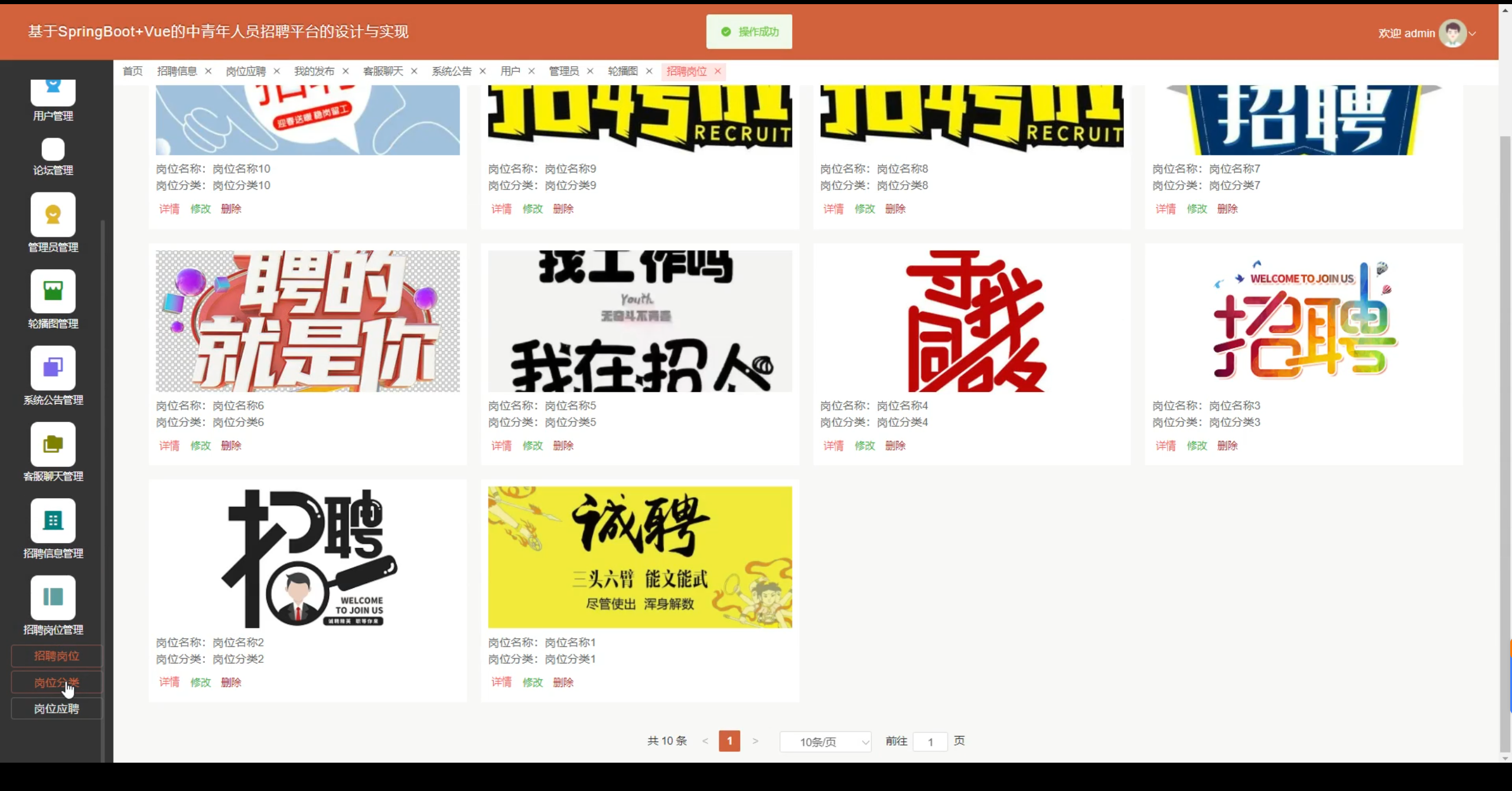
Task: Click 删除 for 岗位名称1
Action: pyautogui.click(x=563, y=682)
